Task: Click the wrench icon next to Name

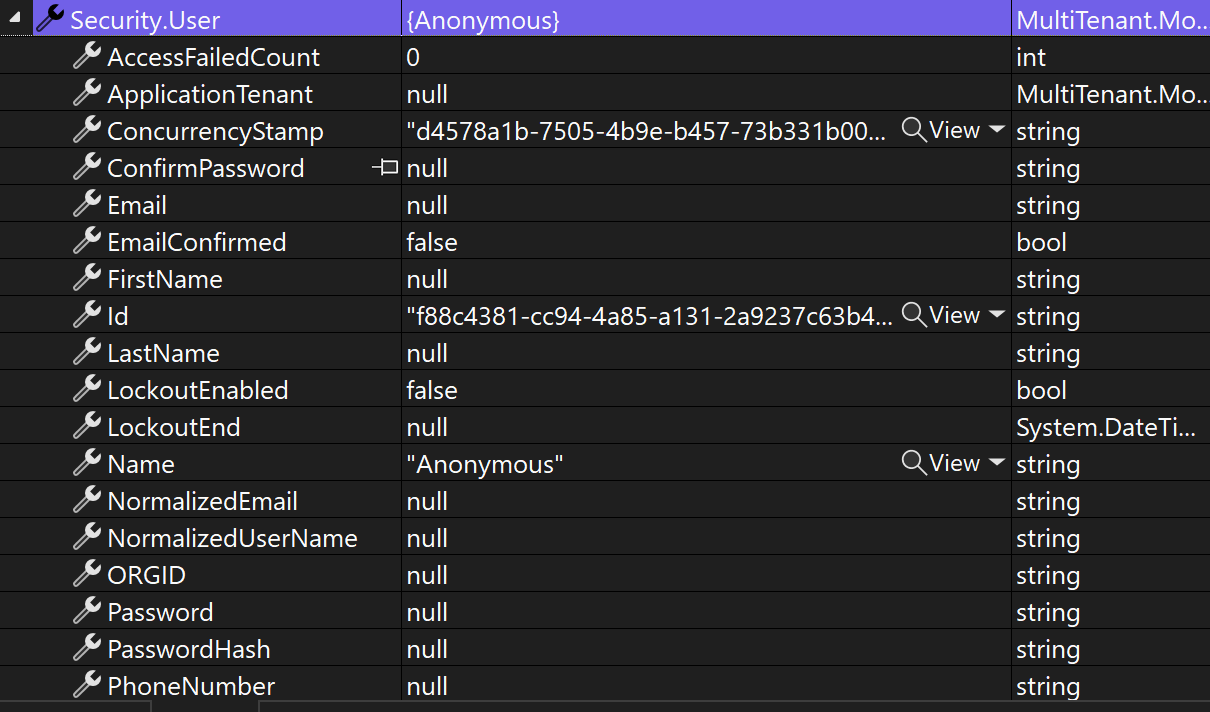Action: pyautogui.click(x=88, y=463)
